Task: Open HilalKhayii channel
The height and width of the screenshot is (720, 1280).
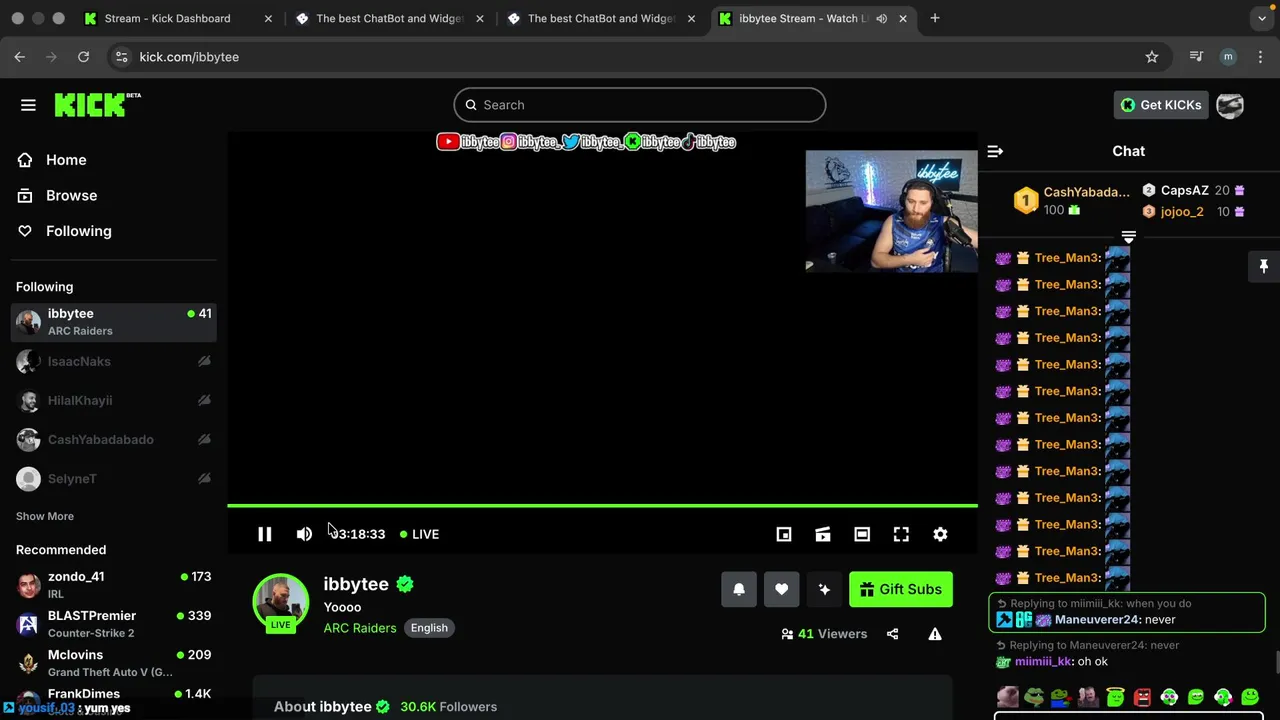Action: tap(114, 400)
